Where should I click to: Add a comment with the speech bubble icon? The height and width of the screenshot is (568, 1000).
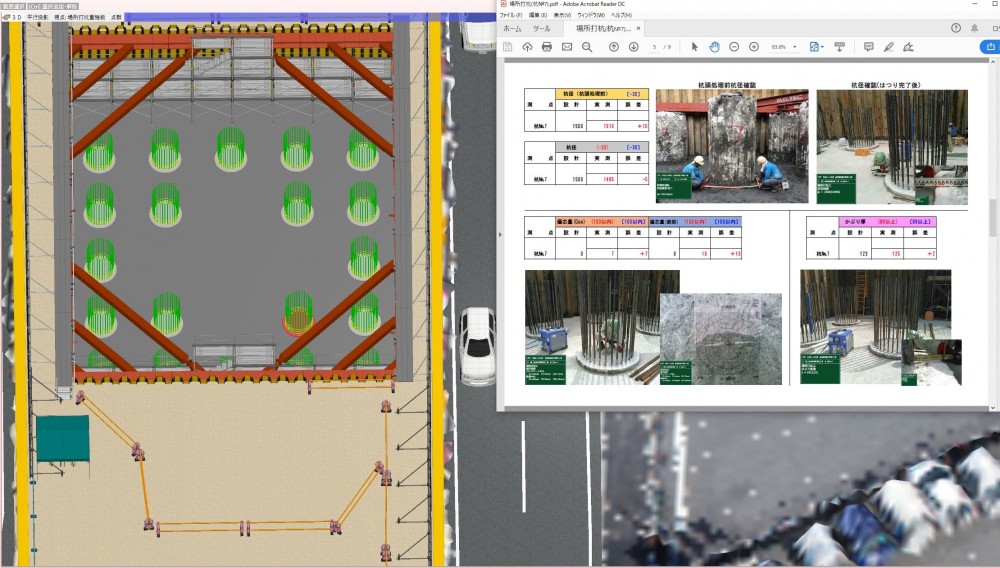tap(869, 47)
